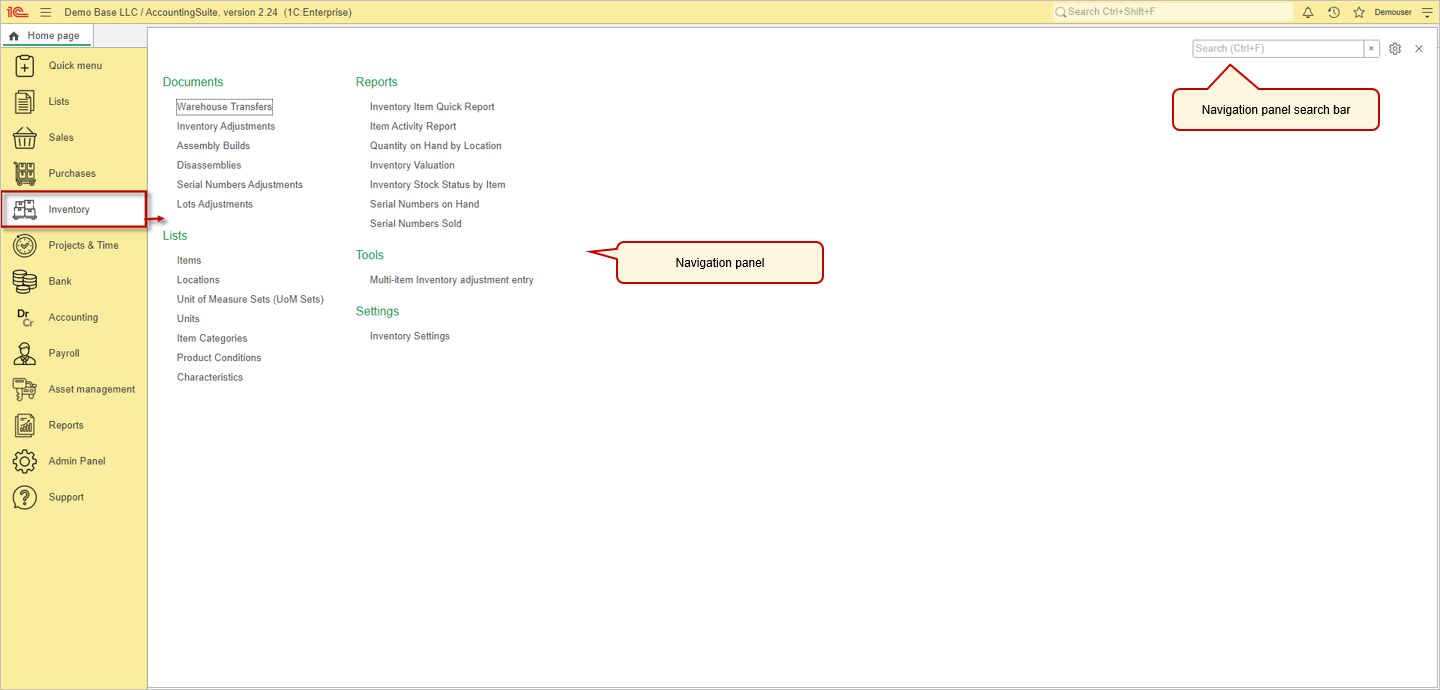Open Warehouse Transfers document list

click(224, 106)
